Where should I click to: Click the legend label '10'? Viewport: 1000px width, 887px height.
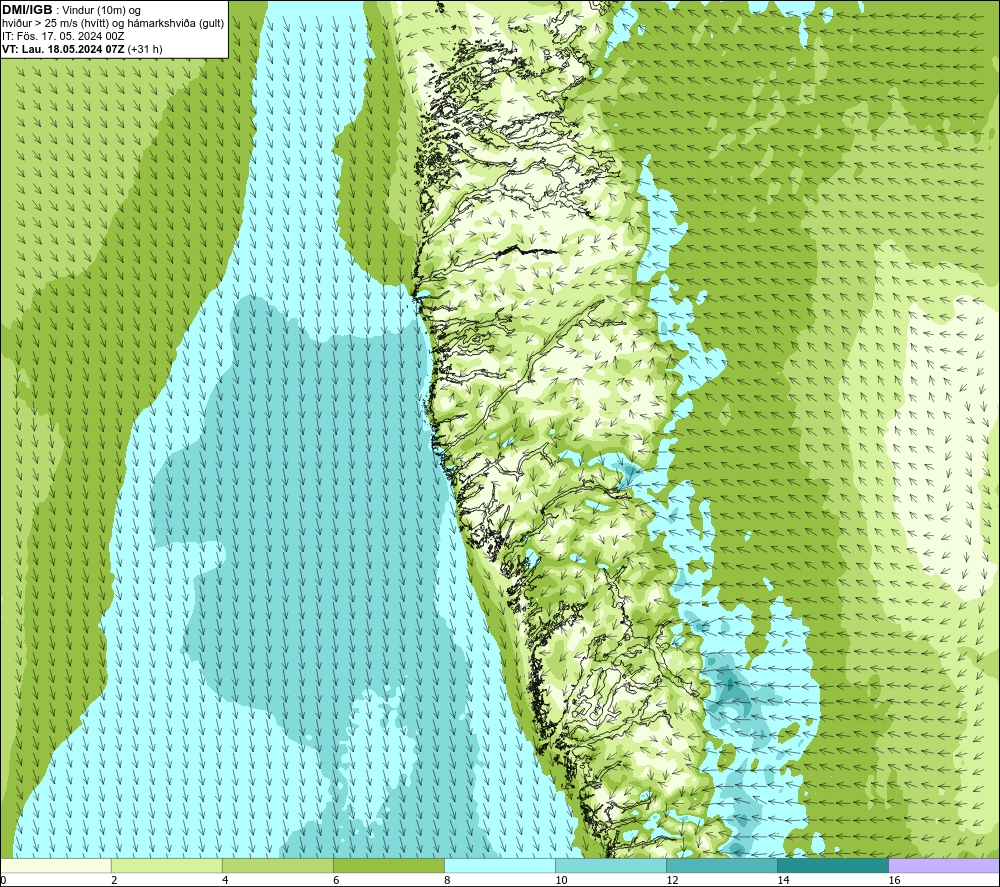[x=561, y=880]
